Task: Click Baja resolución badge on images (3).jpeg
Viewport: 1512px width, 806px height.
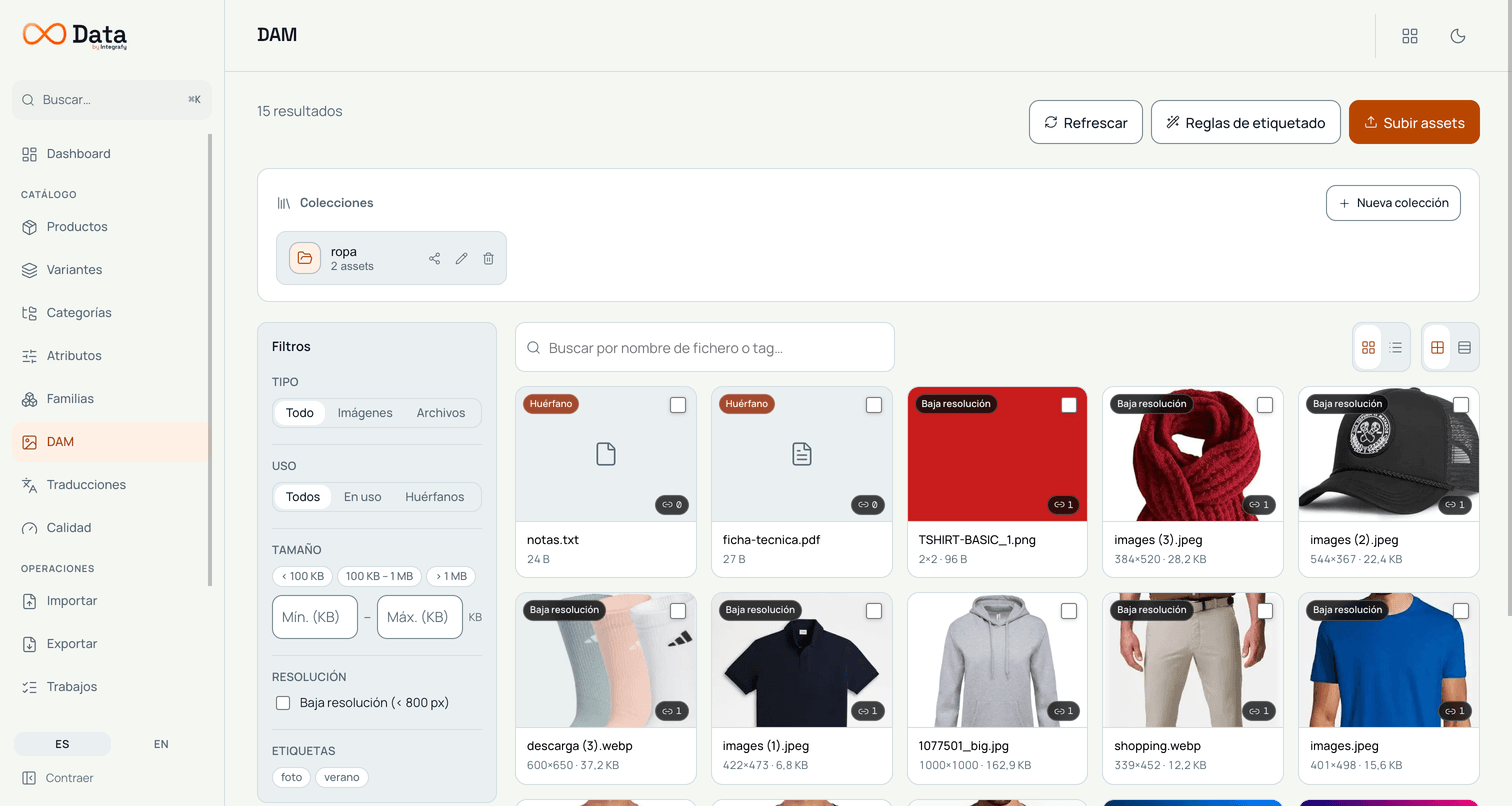Action: point(1152,404)
